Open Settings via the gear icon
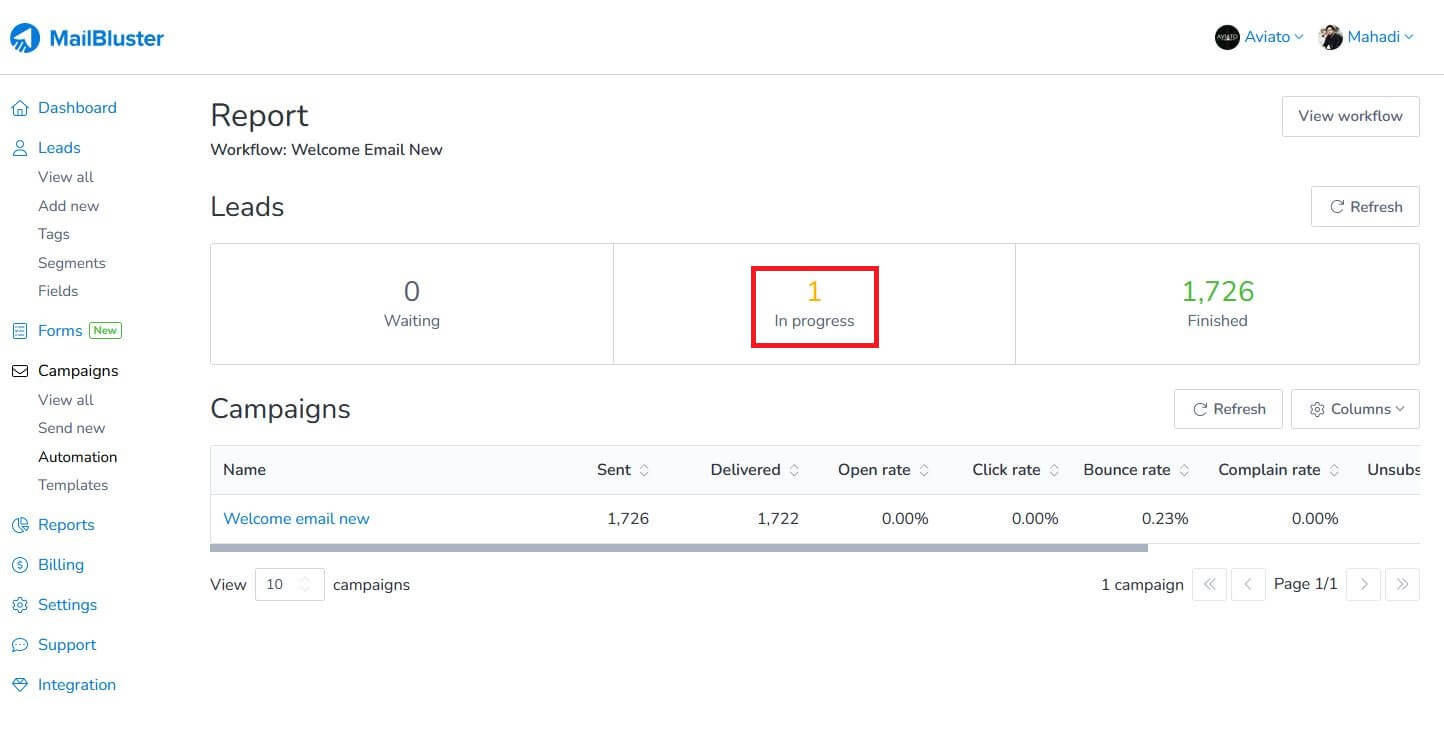Screen dimensions: 1444x730 (x=19, y=604)
